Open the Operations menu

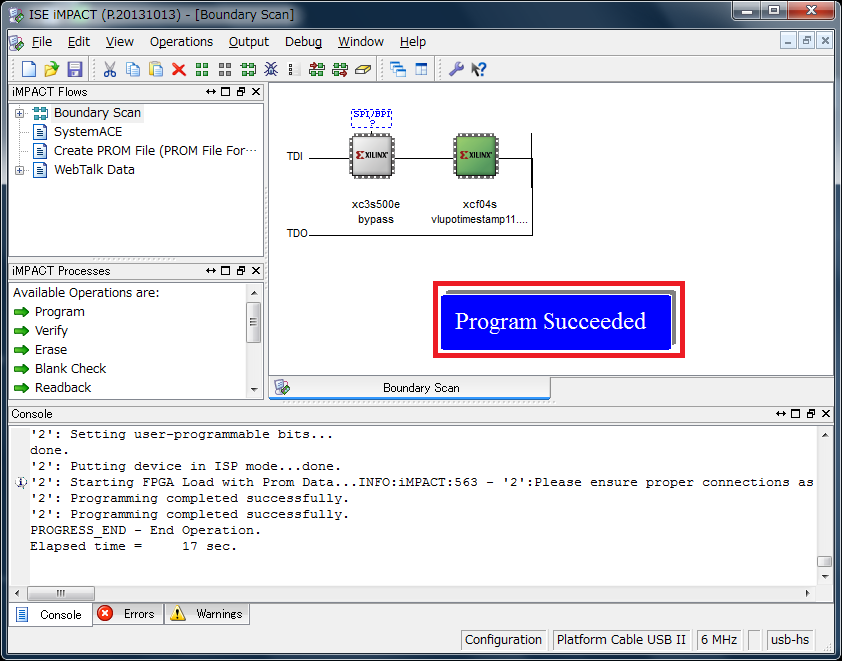pos(182,42)
